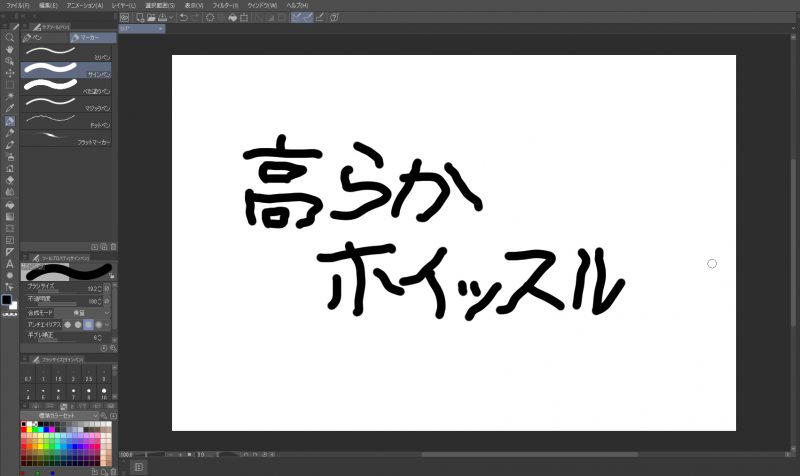The width and height of the screenshot is (800, 476).
Task: Toggle snap to special ruler in command bar
Action: click(308, 17)
